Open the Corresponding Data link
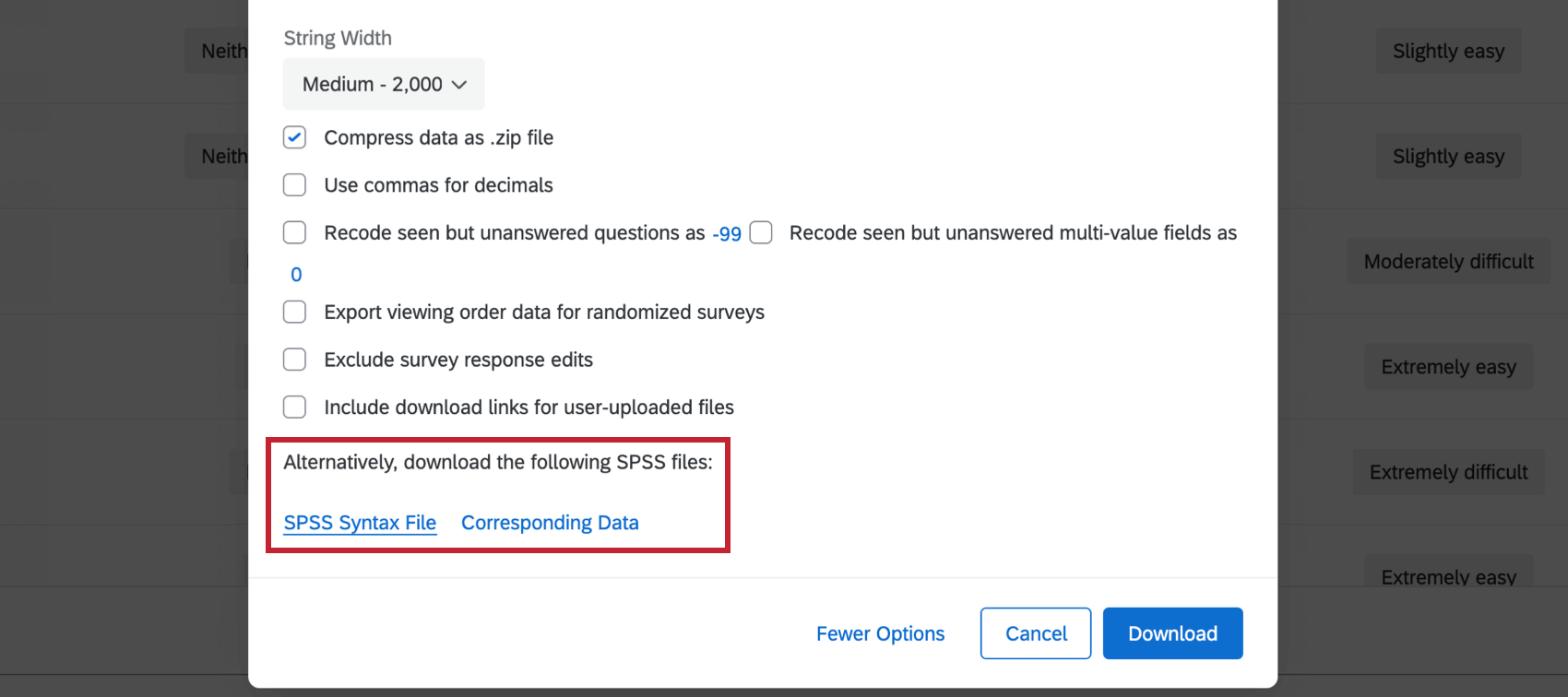Viewport: 1568px width, 697px height. [550, 522]
